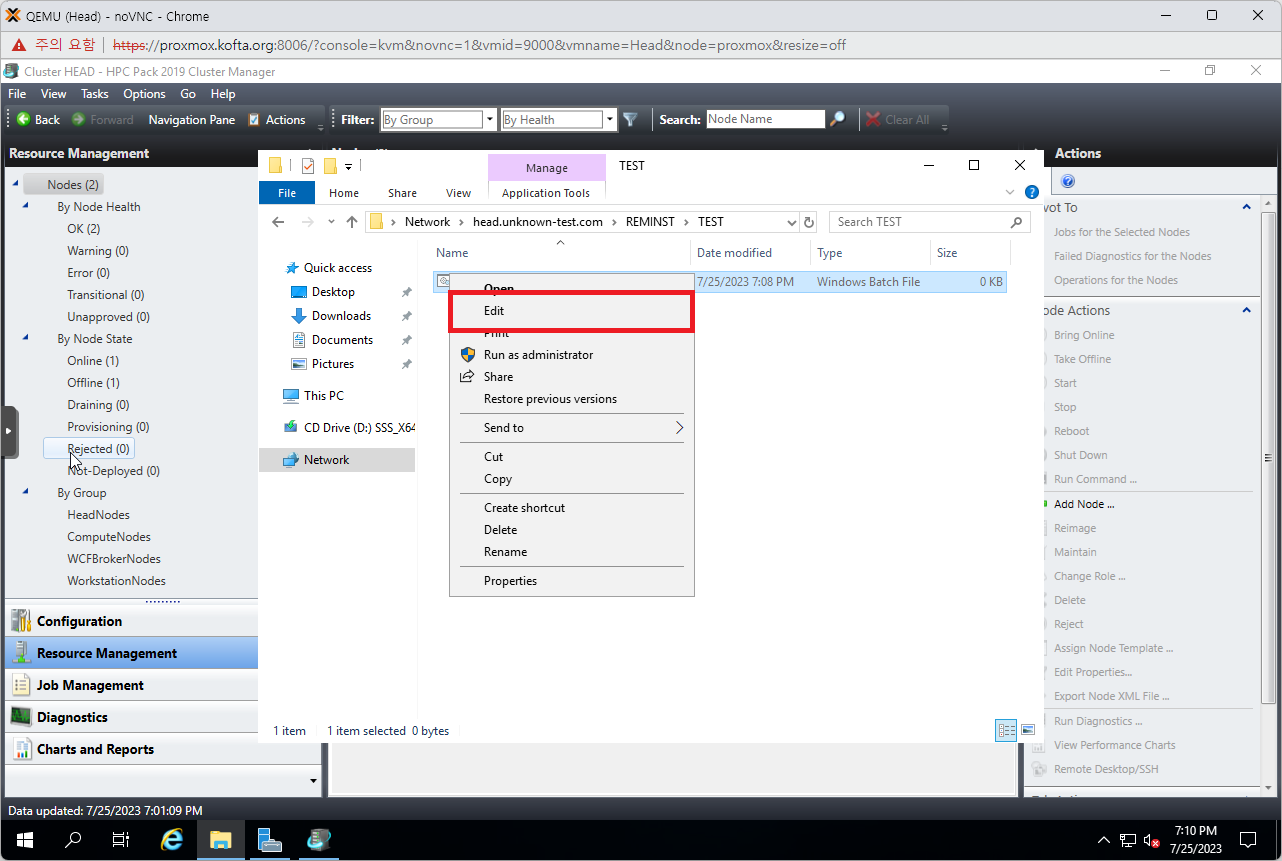Viewport: 1282px width, 861px height.
Task: Collapse the Node Actions section
Action: (1246, 311)
